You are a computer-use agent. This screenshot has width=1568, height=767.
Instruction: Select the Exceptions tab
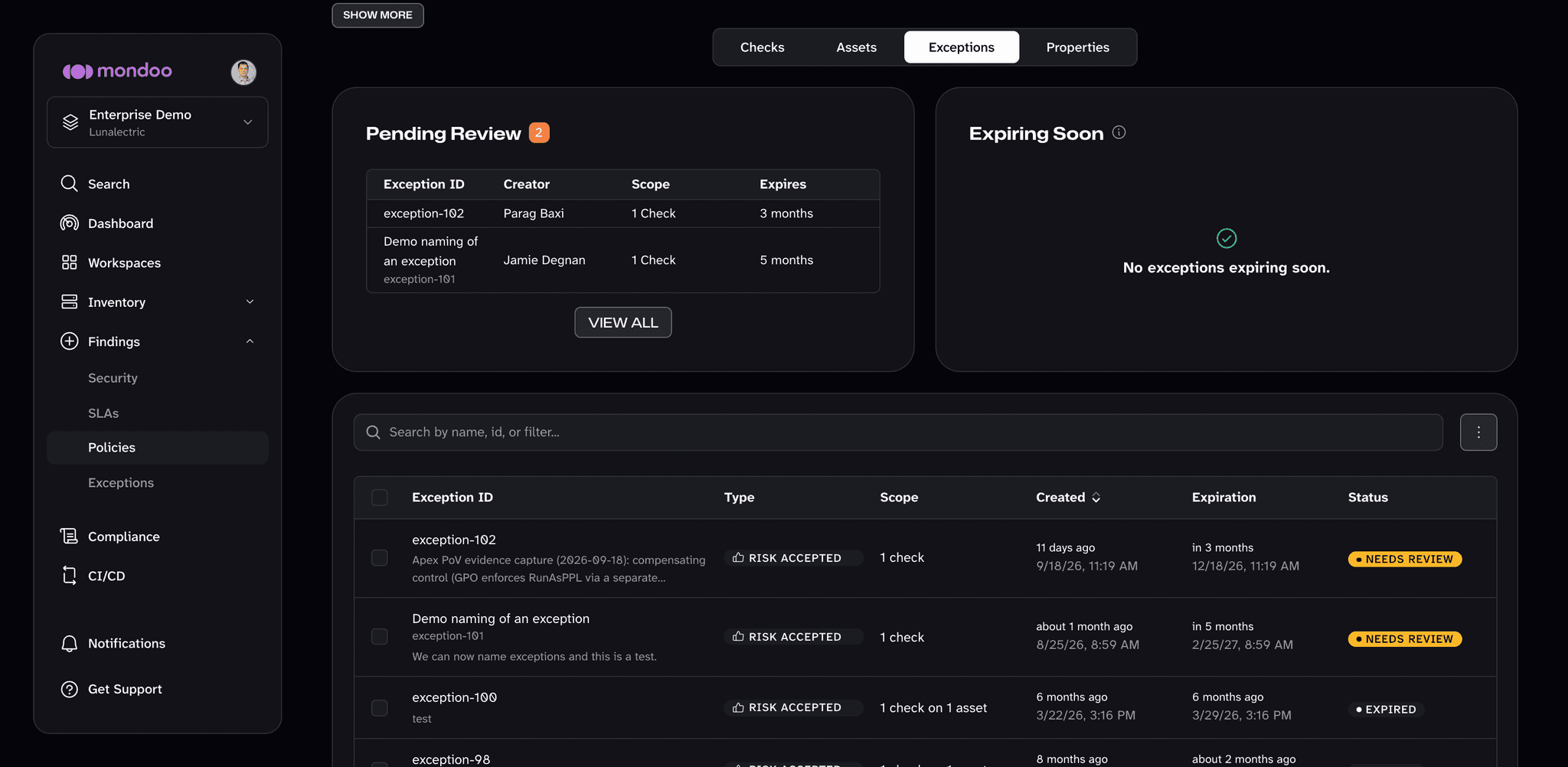(962, 47)
